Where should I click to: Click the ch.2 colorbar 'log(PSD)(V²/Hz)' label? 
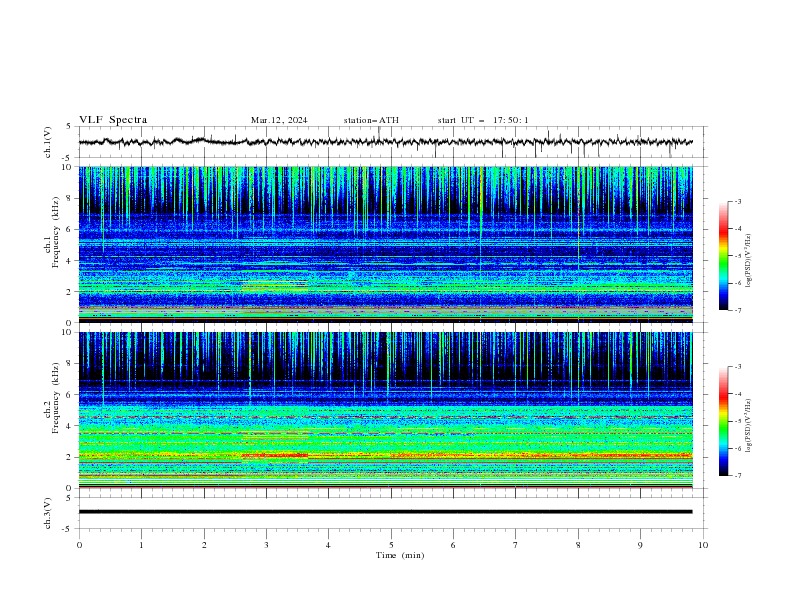click(x=748, y=426)
